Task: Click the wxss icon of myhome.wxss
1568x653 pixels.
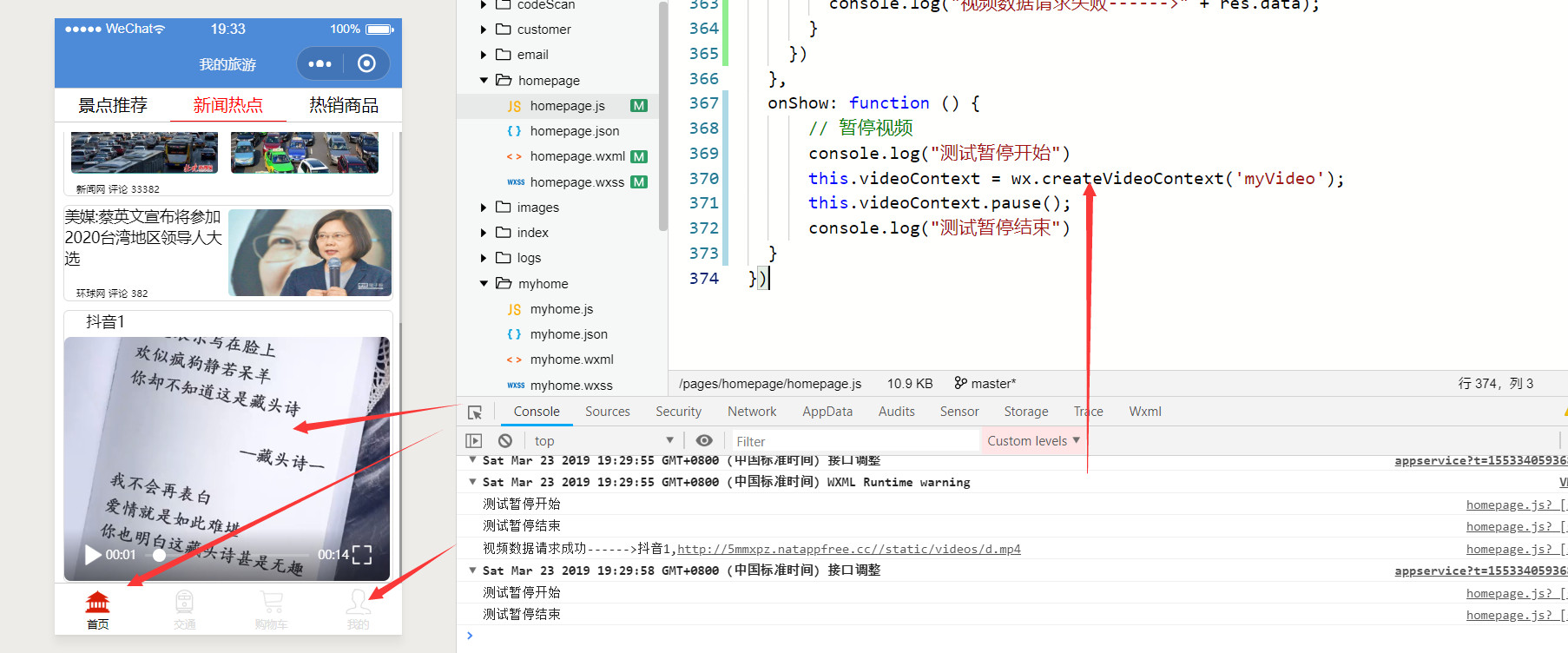Action: (516, 386)
